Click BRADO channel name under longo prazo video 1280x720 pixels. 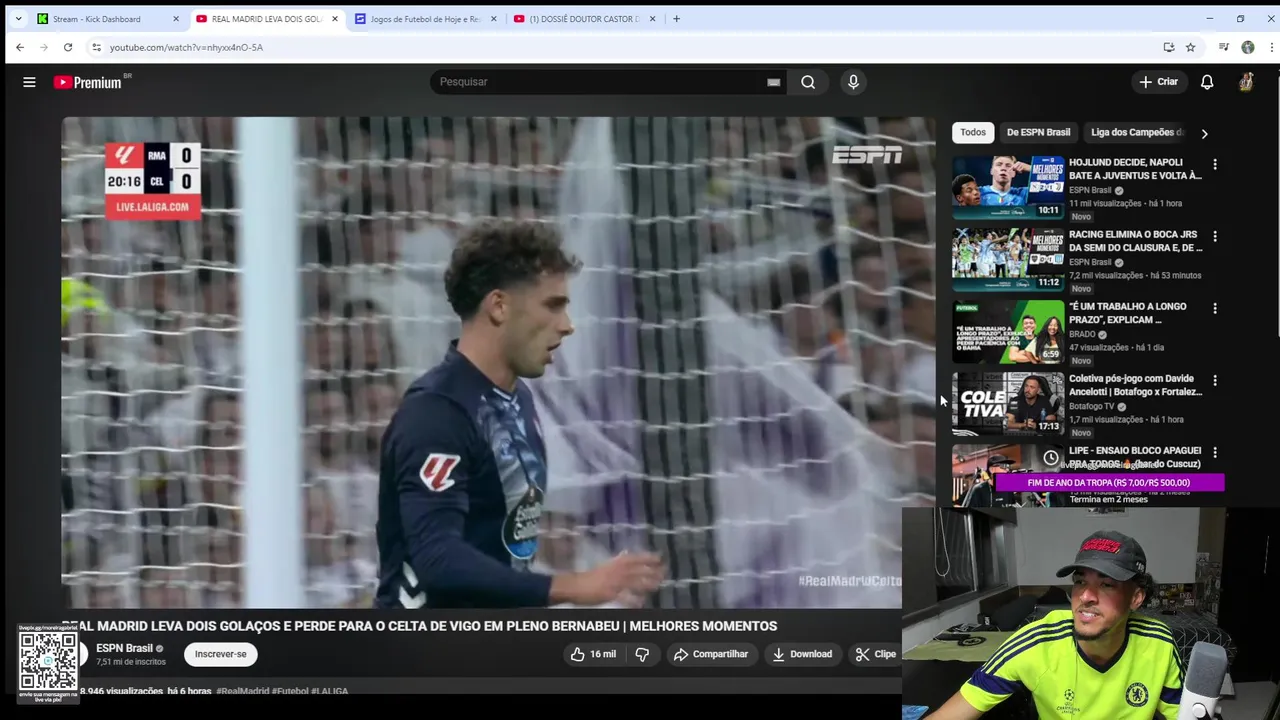pyautogui.click(x=1083, y=335)
